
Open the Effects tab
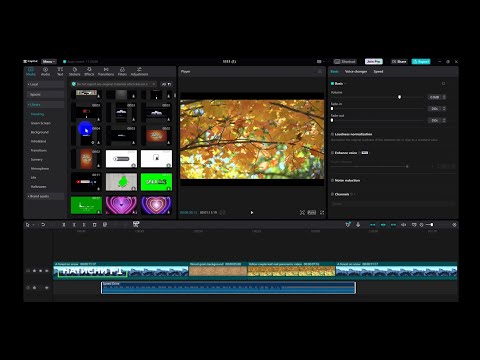[x=89, y=71]
